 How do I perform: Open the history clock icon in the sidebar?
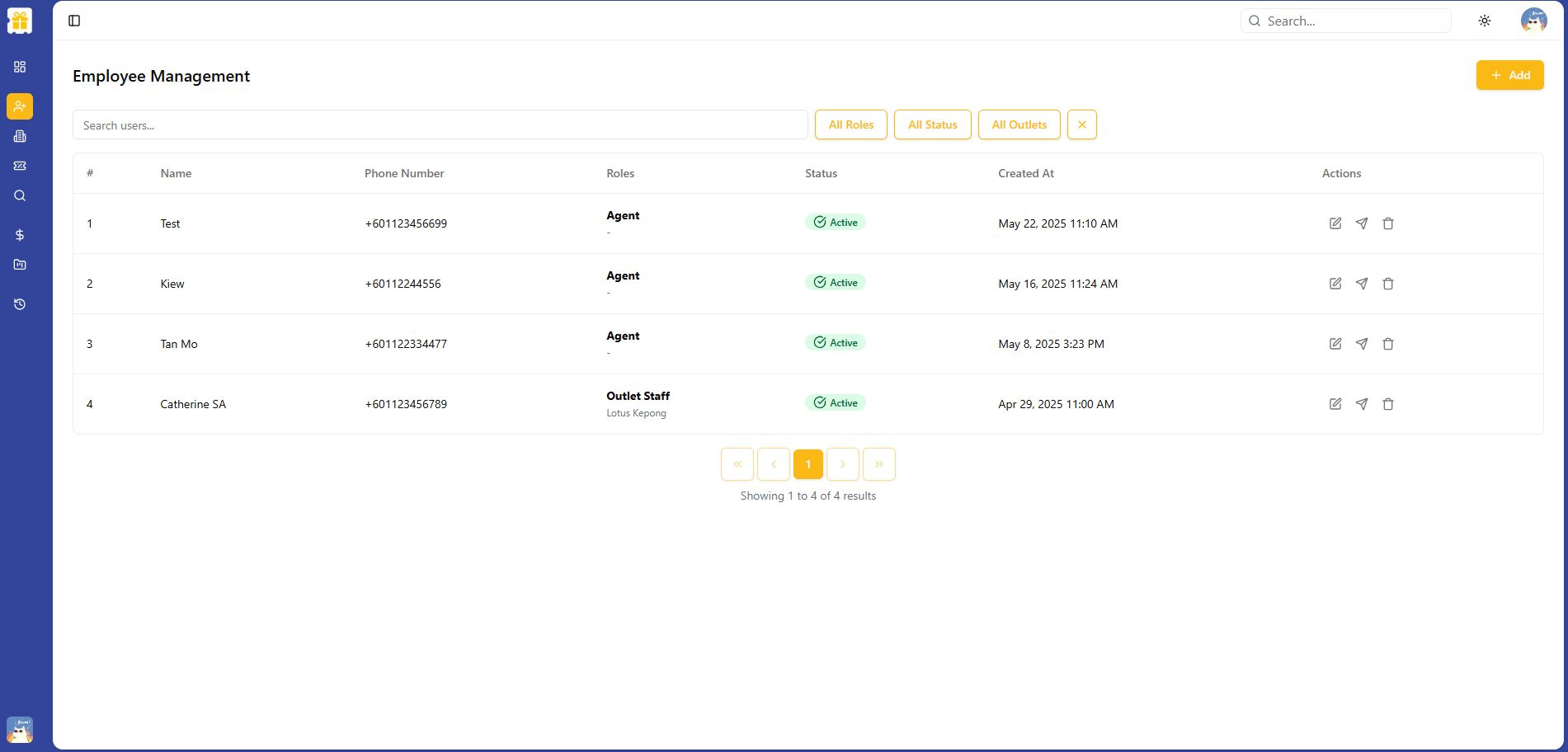[20, 303]
